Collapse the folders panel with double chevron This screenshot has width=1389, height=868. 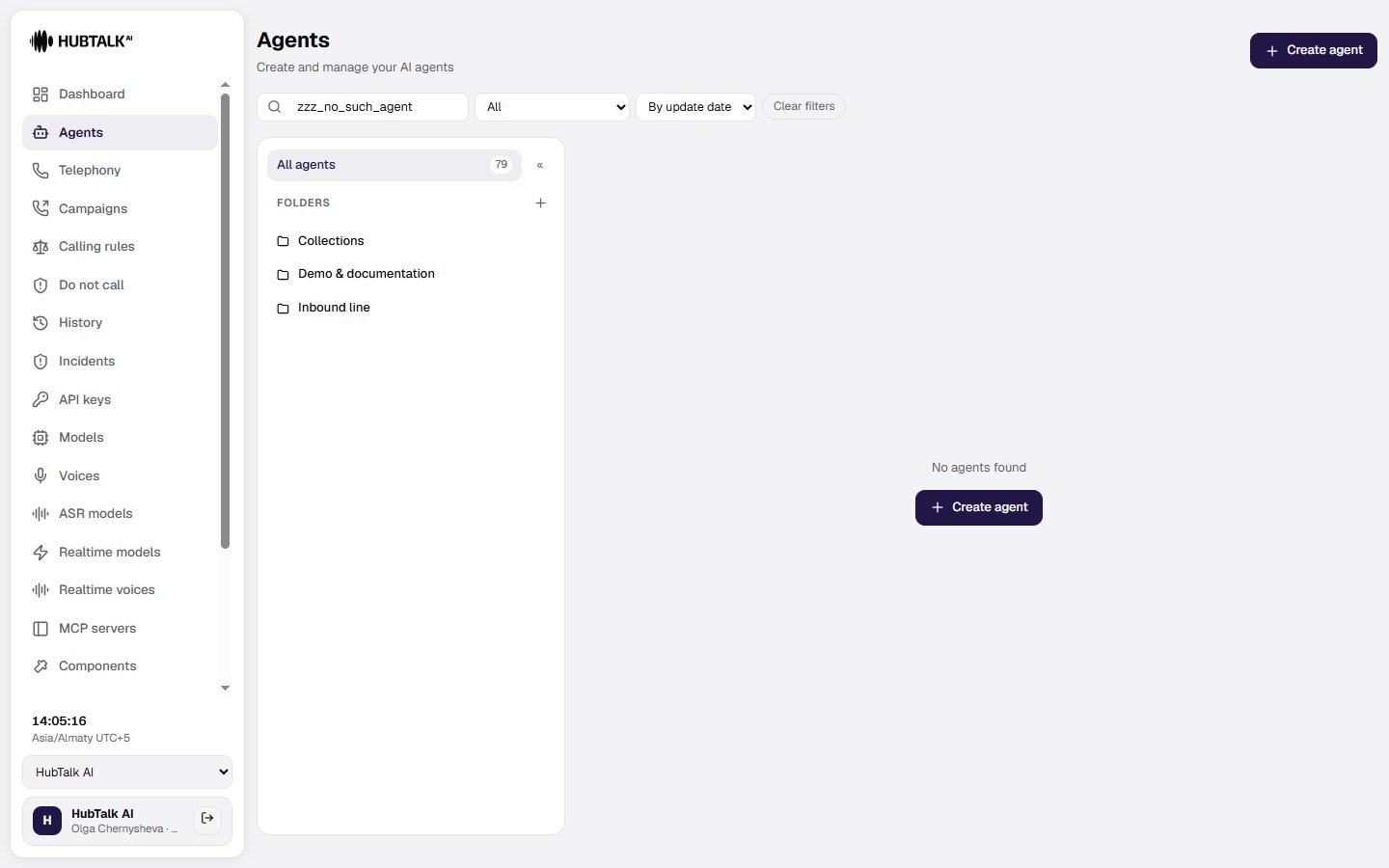[540, 165]
